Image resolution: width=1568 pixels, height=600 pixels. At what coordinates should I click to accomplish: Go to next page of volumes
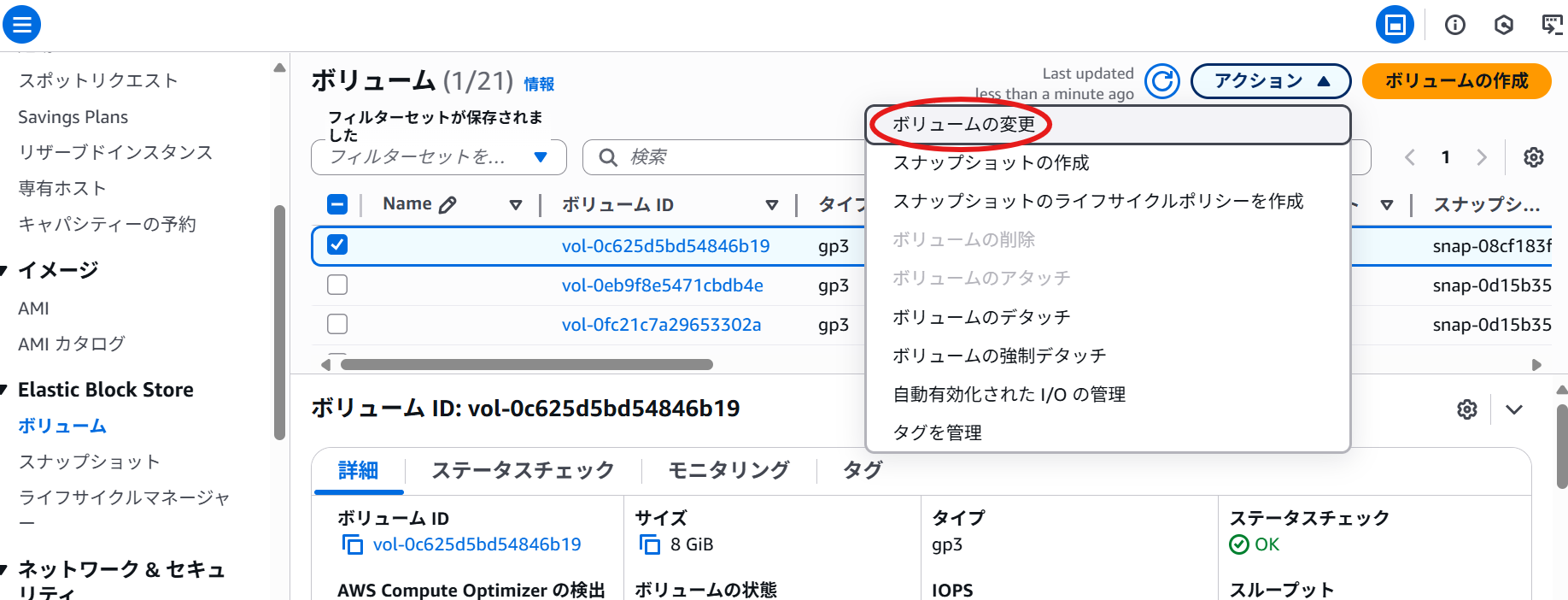(x=1482, y=157)
